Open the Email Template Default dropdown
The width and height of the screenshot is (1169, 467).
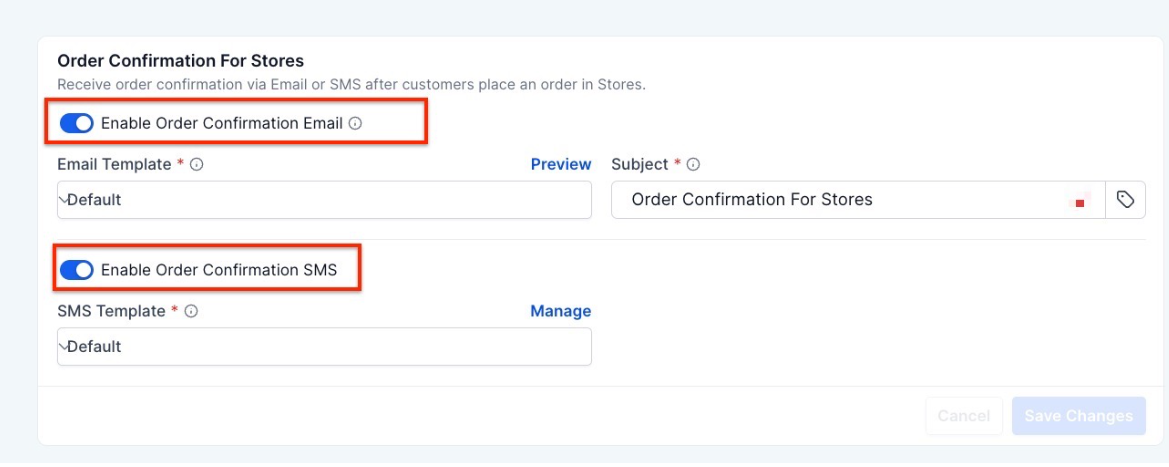tap(324, 200)
